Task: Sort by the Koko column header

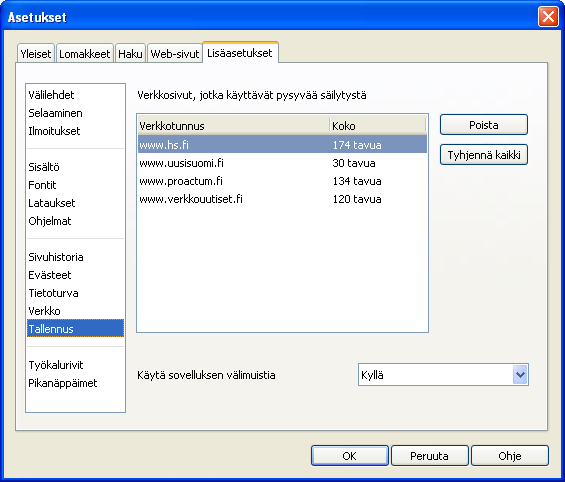Action: click(378, 125)
